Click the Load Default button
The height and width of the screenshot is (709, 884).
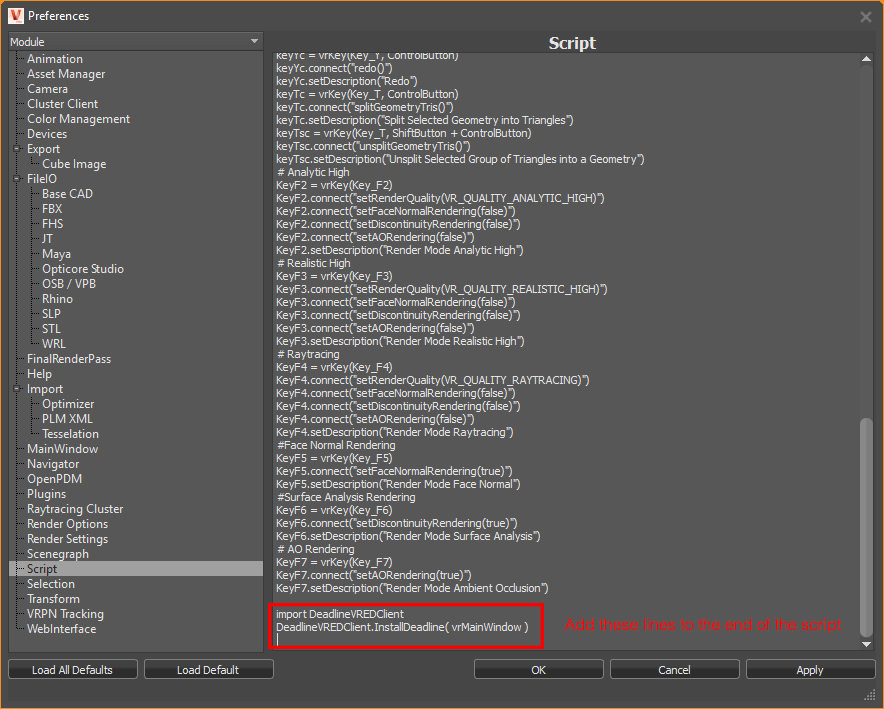coord(208,670)
